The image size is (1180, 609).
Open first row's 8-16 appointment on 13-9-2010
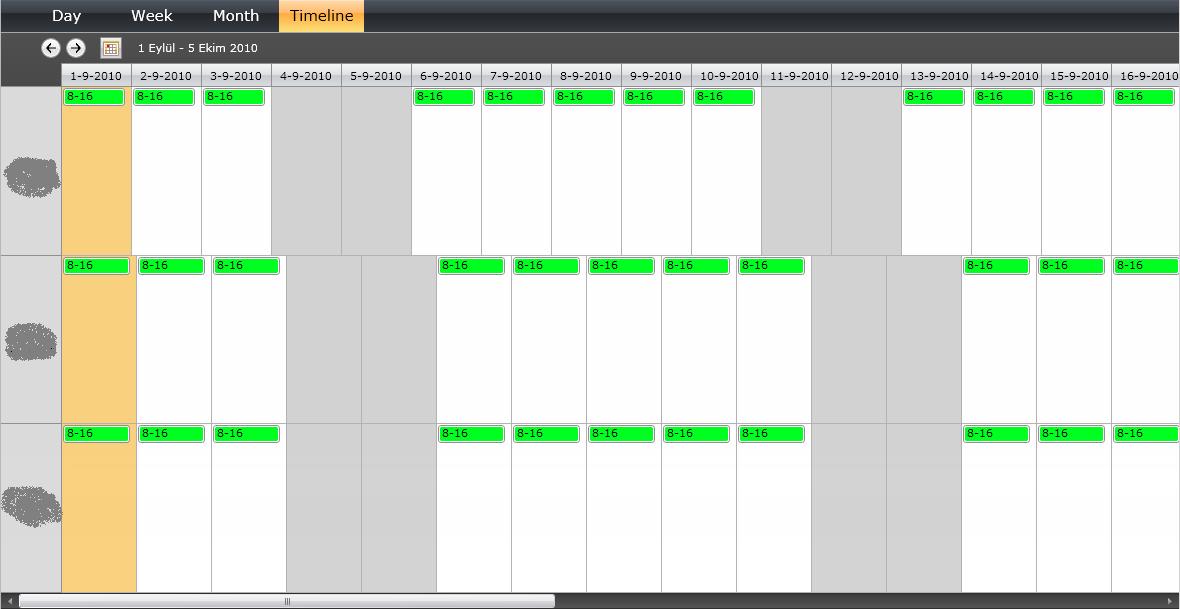[934, 97]
